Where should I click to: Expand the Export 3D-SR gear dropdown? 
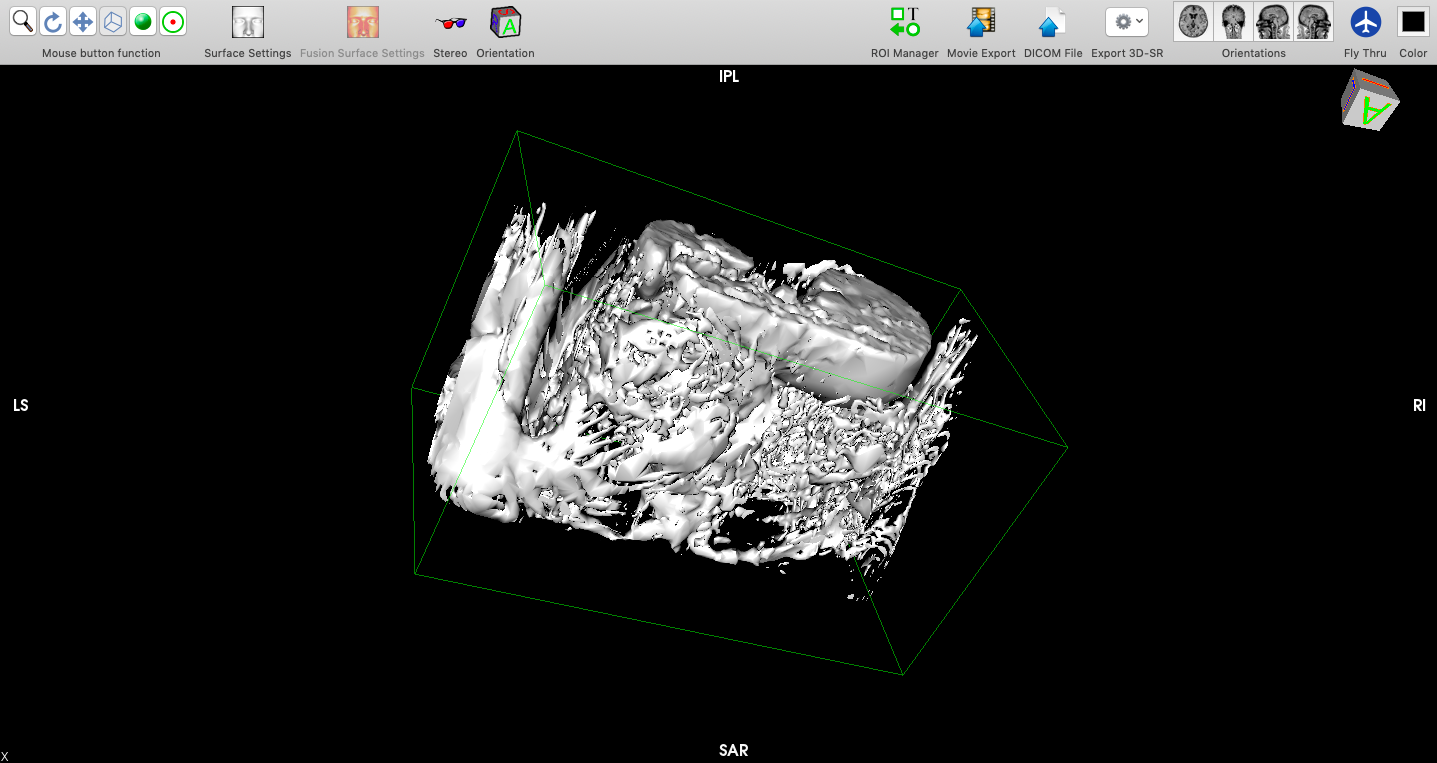[1127, 22]
